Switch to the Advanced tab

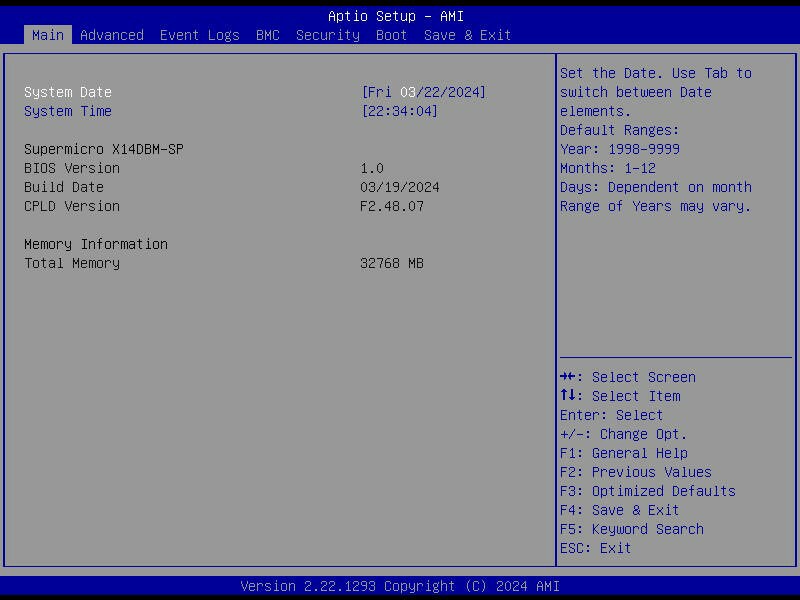click(111, 35)
